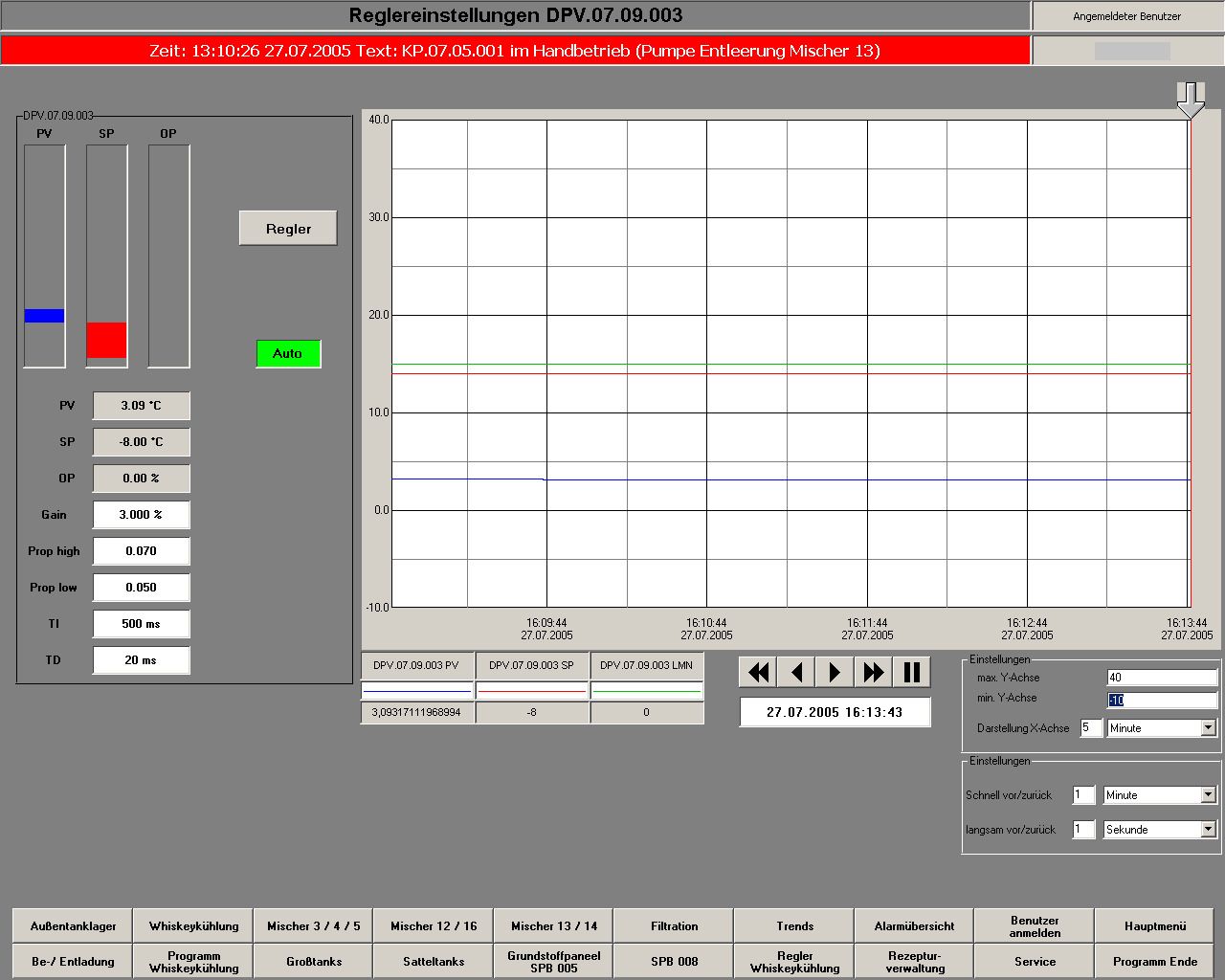The image size is (1225, 980).
Task: Toggle the green Auto mode button
Action: pos(288,354)
